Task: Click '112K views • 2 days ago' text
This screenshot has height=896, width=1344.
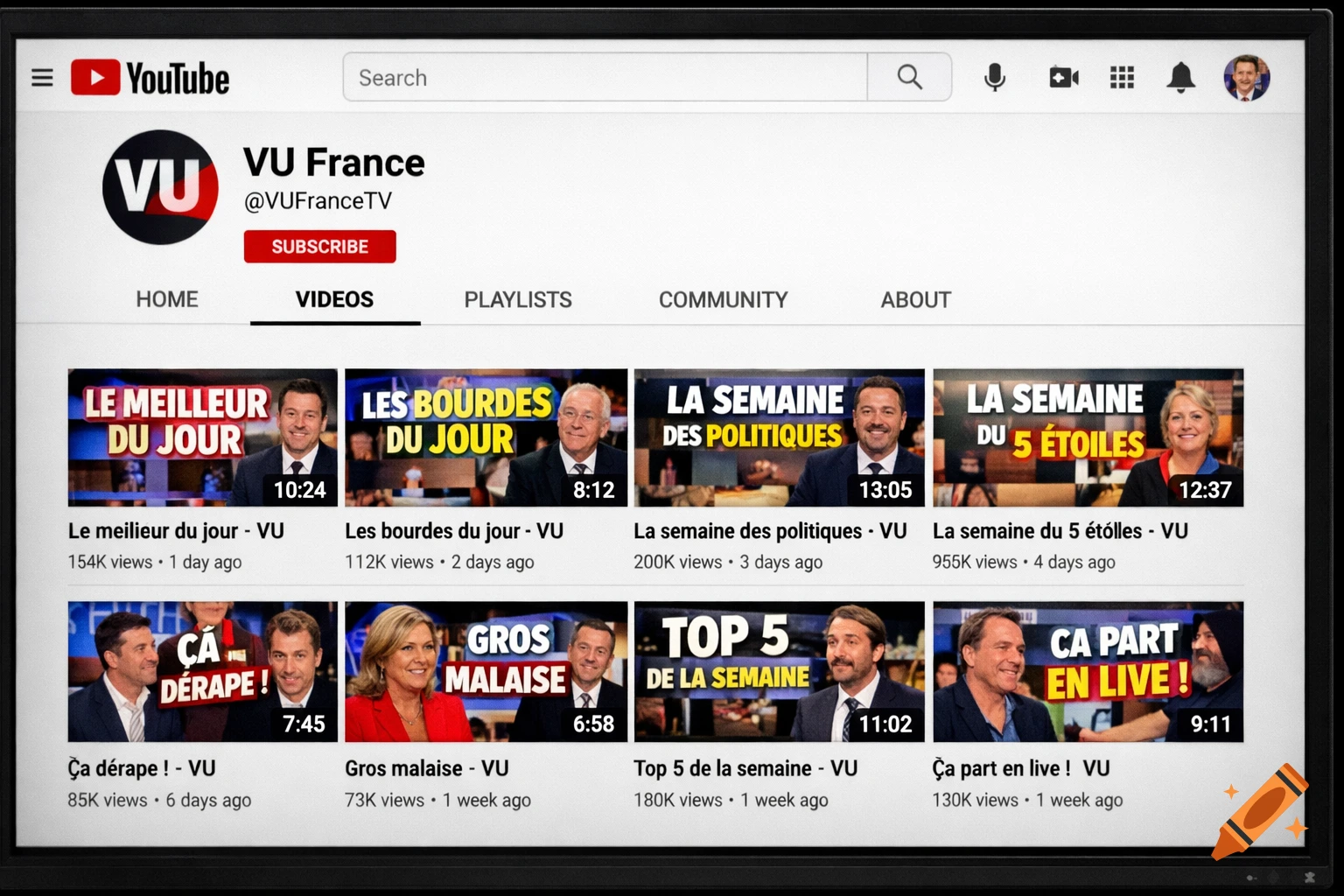Action: [439, 563]
